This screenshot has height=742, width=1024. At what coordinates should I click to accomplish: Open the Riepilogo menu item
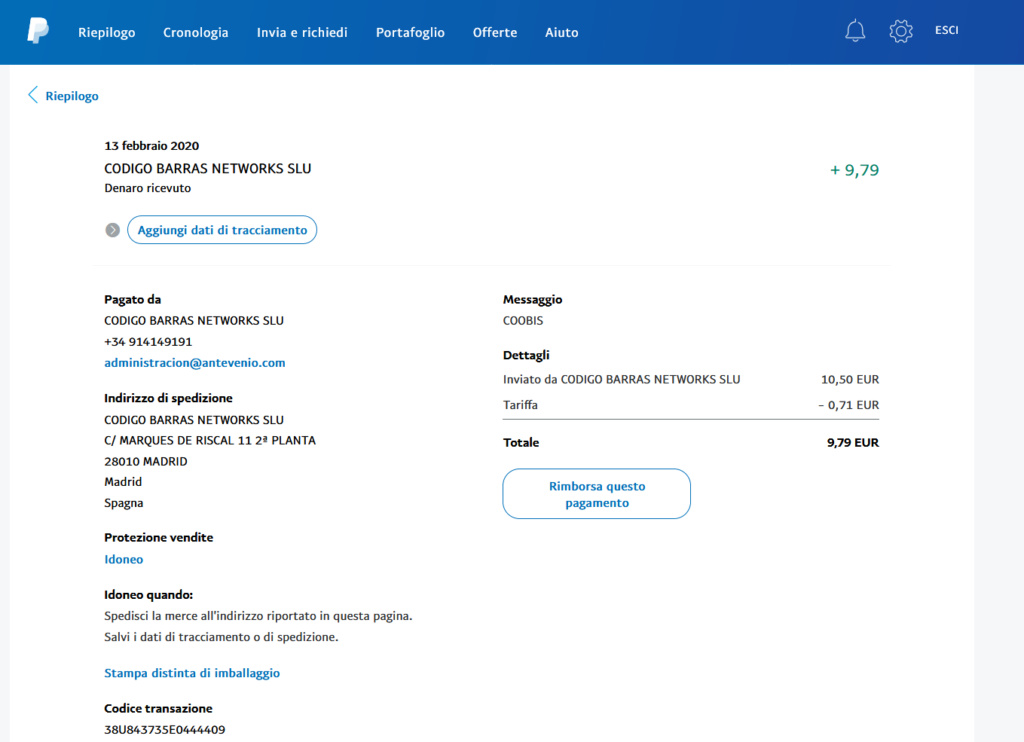[x=106, y=32]
